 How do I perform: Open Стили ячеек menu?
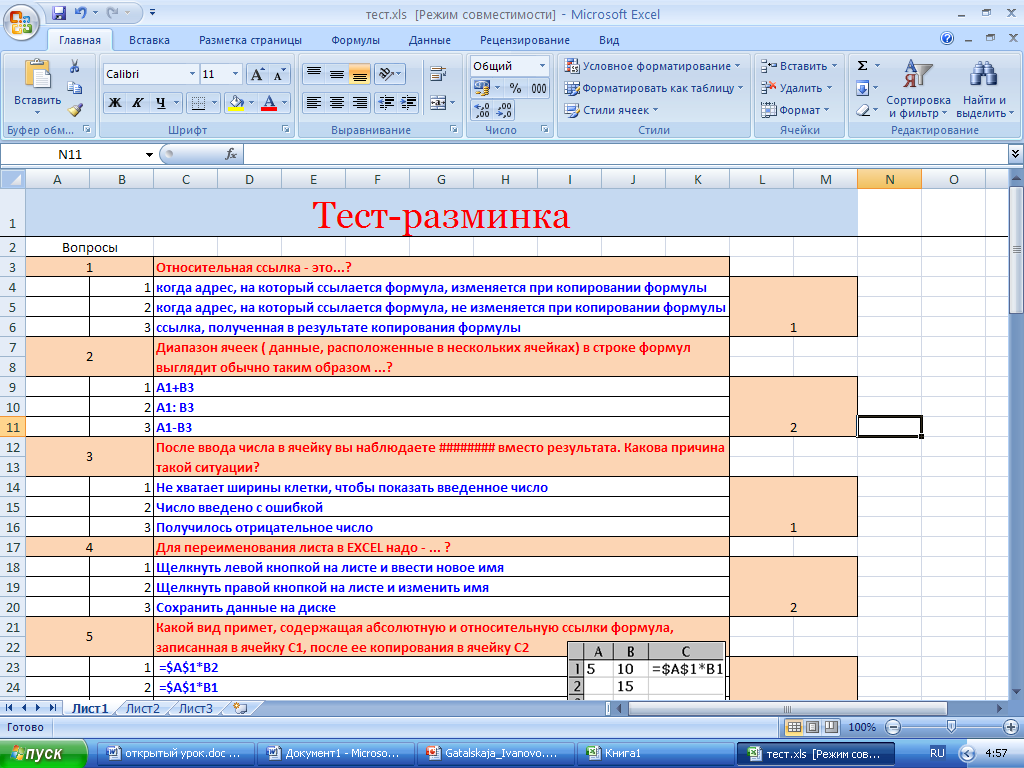611,110
